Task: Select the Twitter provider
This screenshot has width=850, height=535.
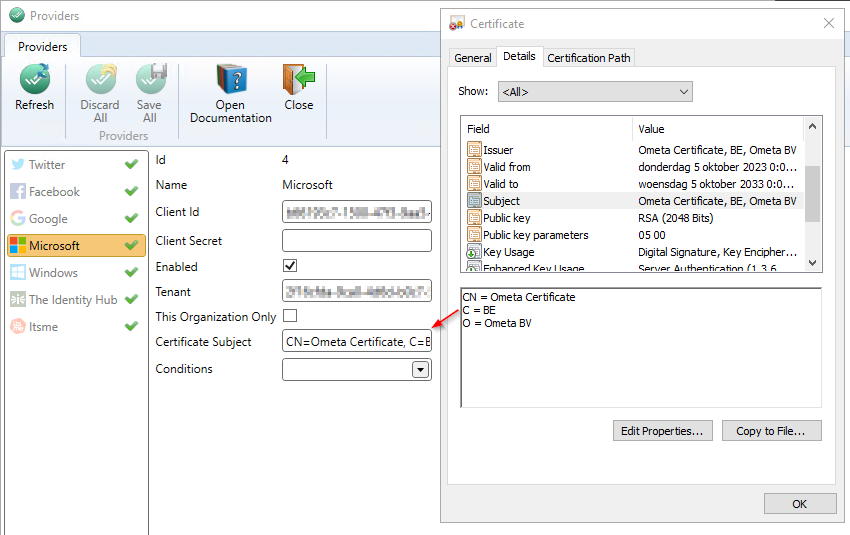Action: click(76, 164)
